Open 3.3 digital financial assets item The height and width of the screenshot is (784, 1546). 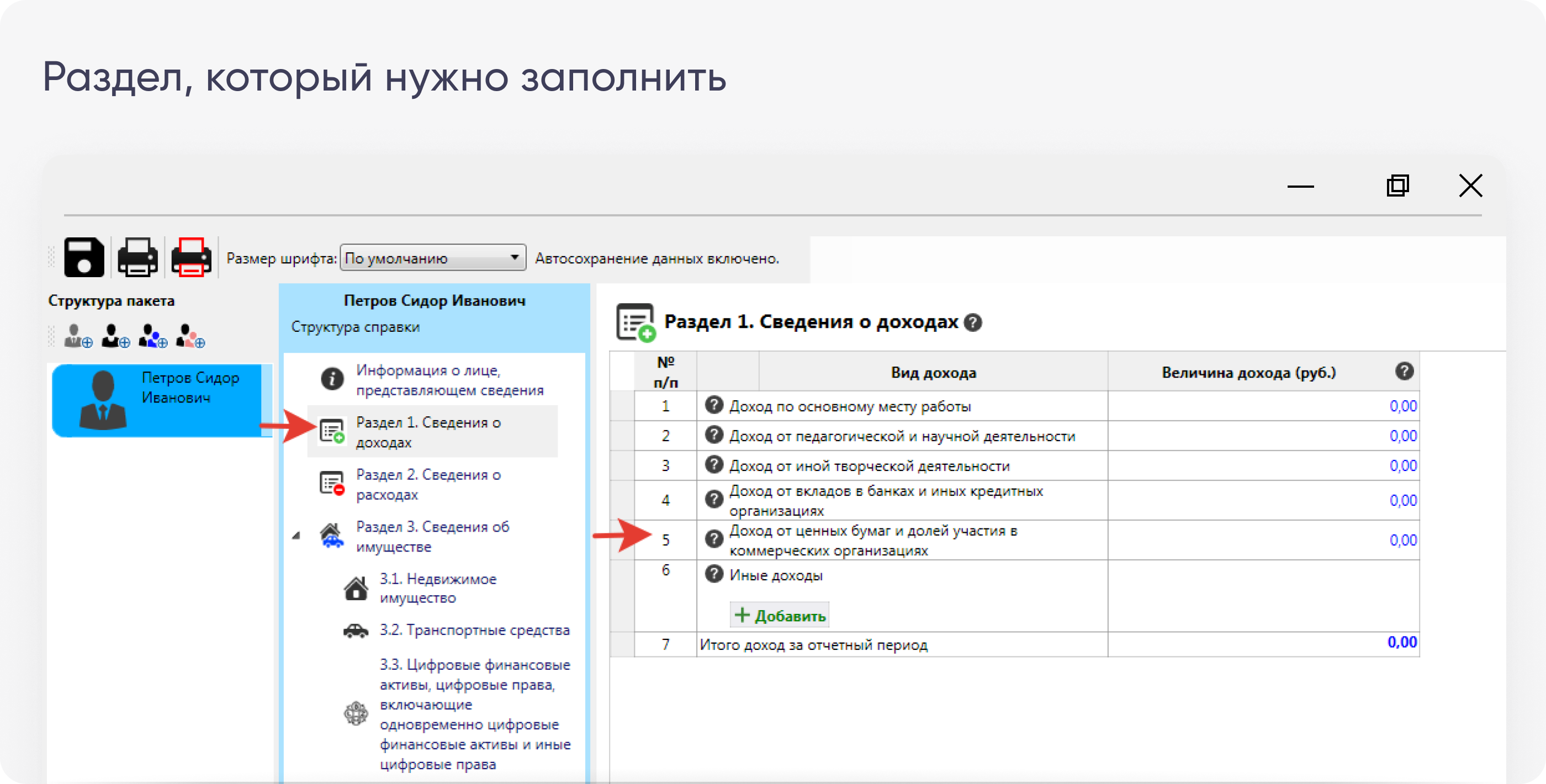coord(474,714)
